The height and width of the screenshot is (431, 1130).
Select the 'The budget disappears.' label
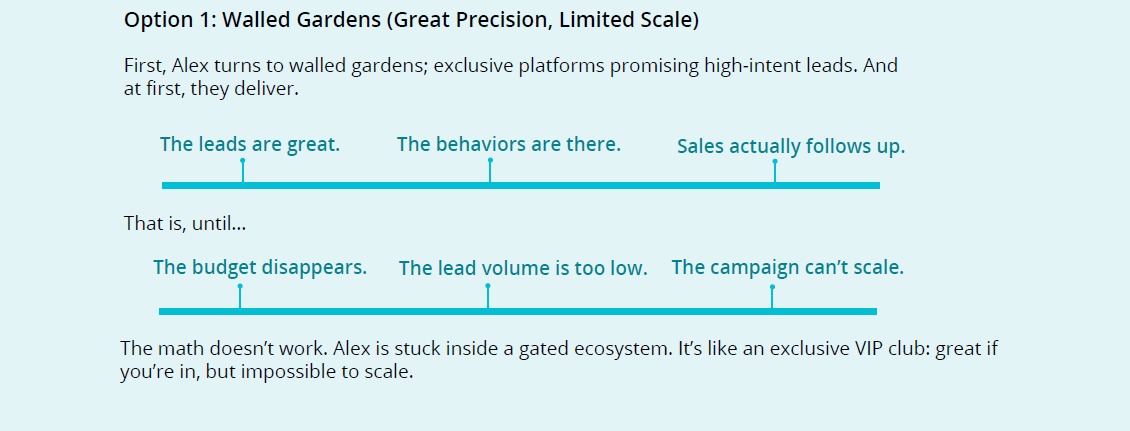pyautogui.click(x=260, y=267)
